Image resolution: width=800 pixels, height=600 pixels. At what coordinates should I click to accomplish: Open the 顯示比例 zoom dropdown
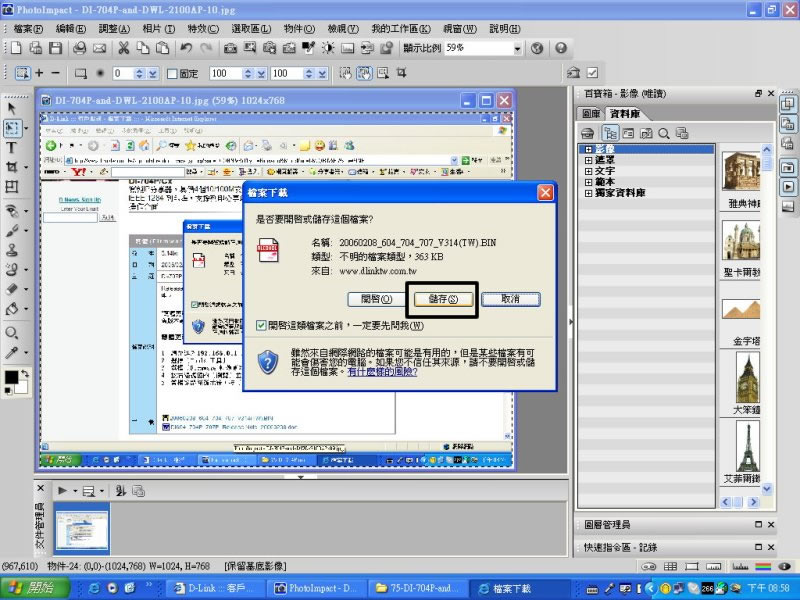click(517, 48)
